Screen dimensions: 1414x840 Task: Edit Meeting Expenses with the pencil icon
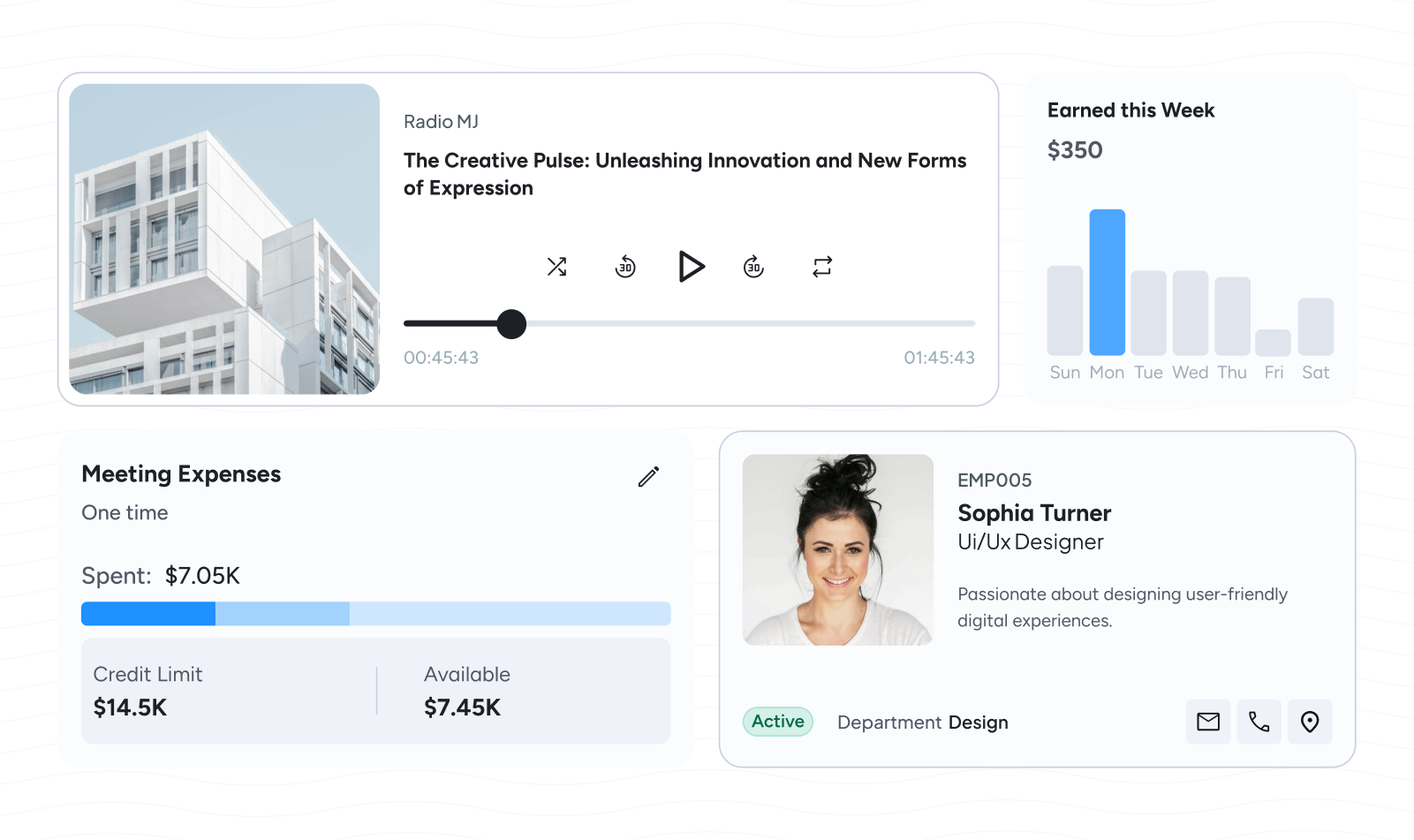648,477
